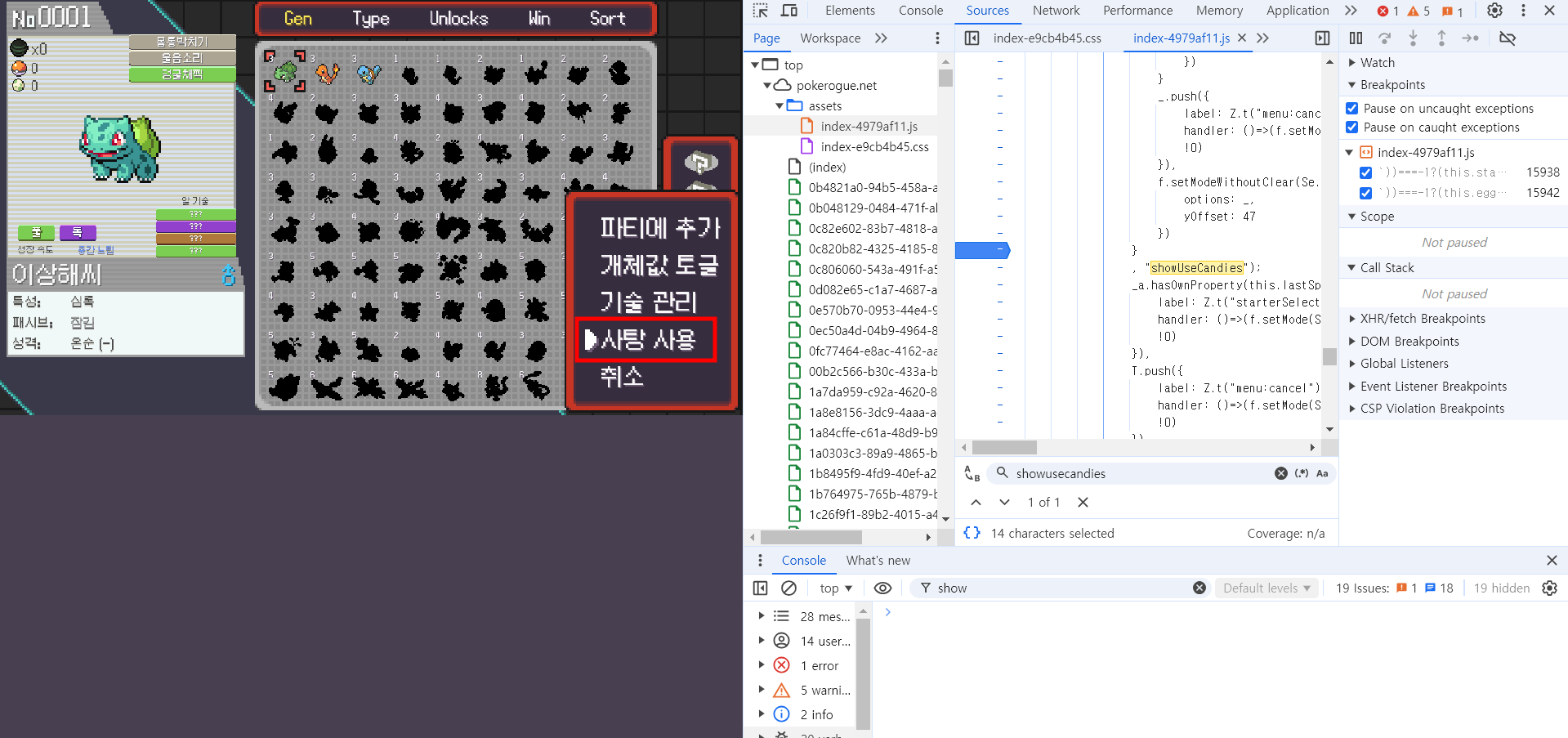This screenshot has width=1568, height=738.
Task: Toggle the console sidebar icon
Action: (x=760, y=588)
